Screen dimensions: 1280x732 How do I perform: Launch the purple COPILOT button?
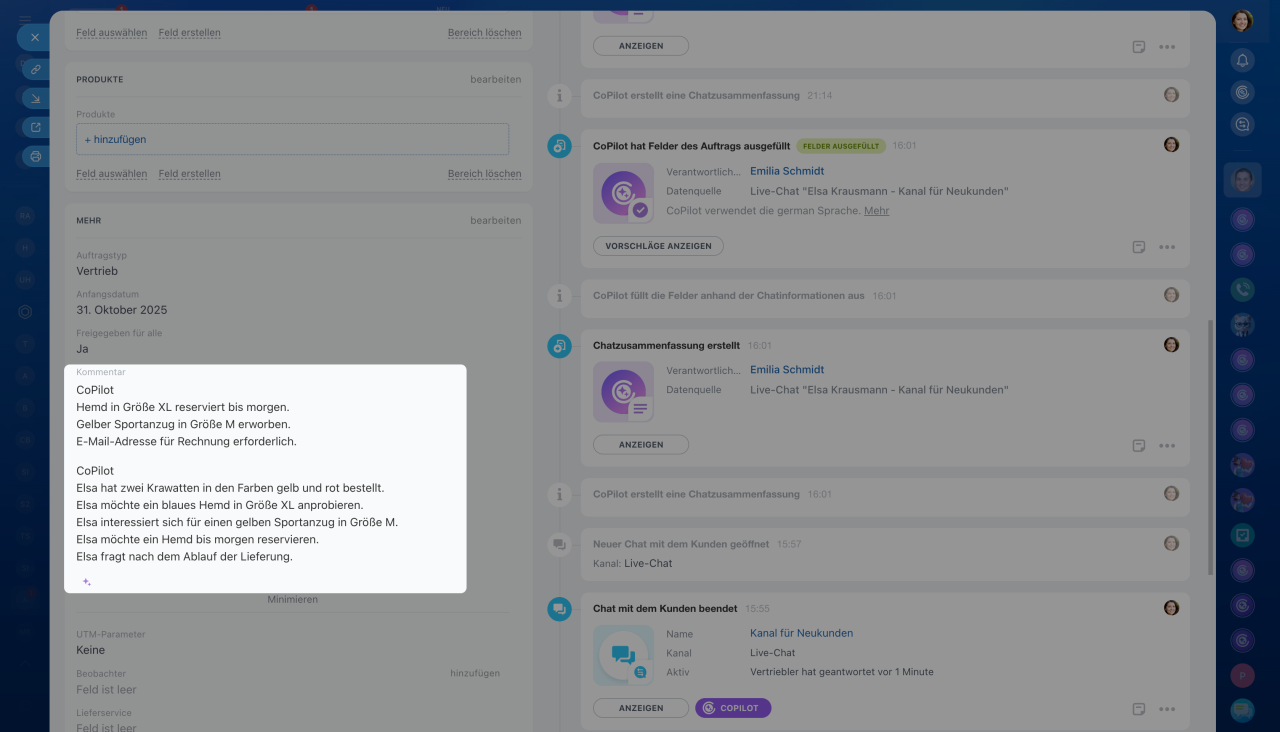[x=733, y=708]
